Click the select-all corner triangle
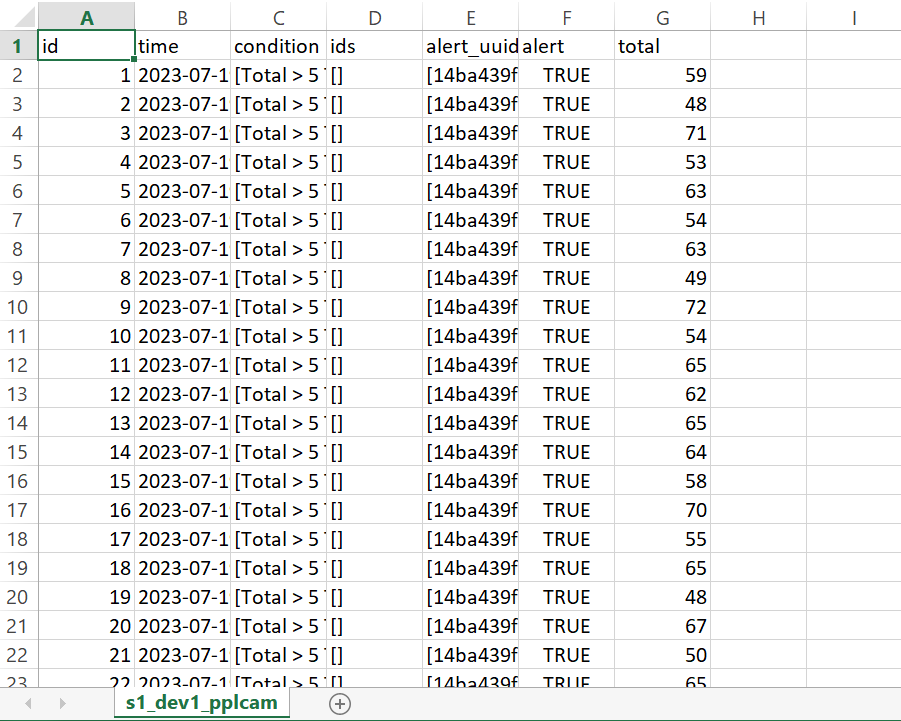This screenshot has height=721, width=901. click(x=18, y=17)
